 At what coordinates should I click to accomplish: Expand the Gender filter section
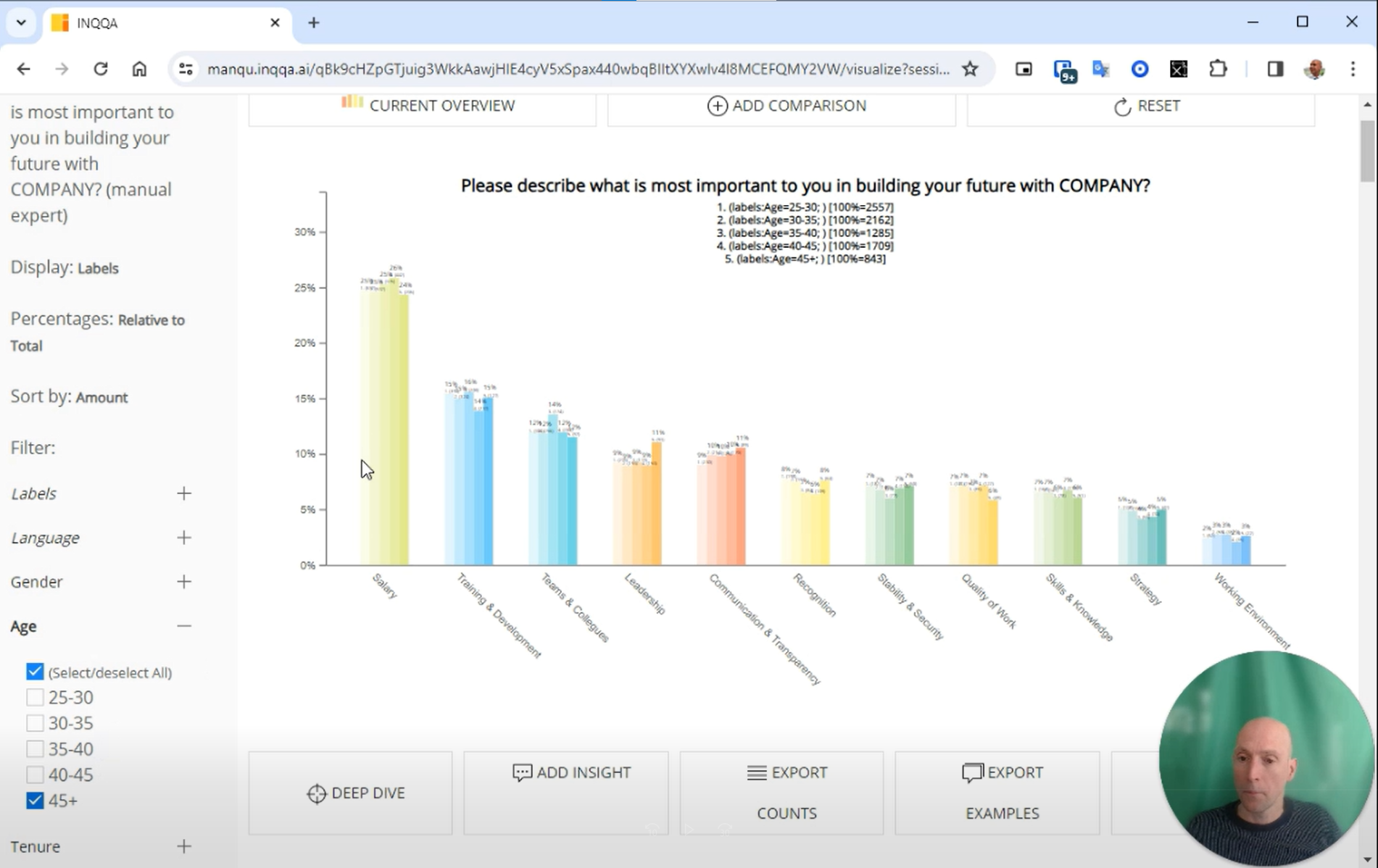coord(184,582)
